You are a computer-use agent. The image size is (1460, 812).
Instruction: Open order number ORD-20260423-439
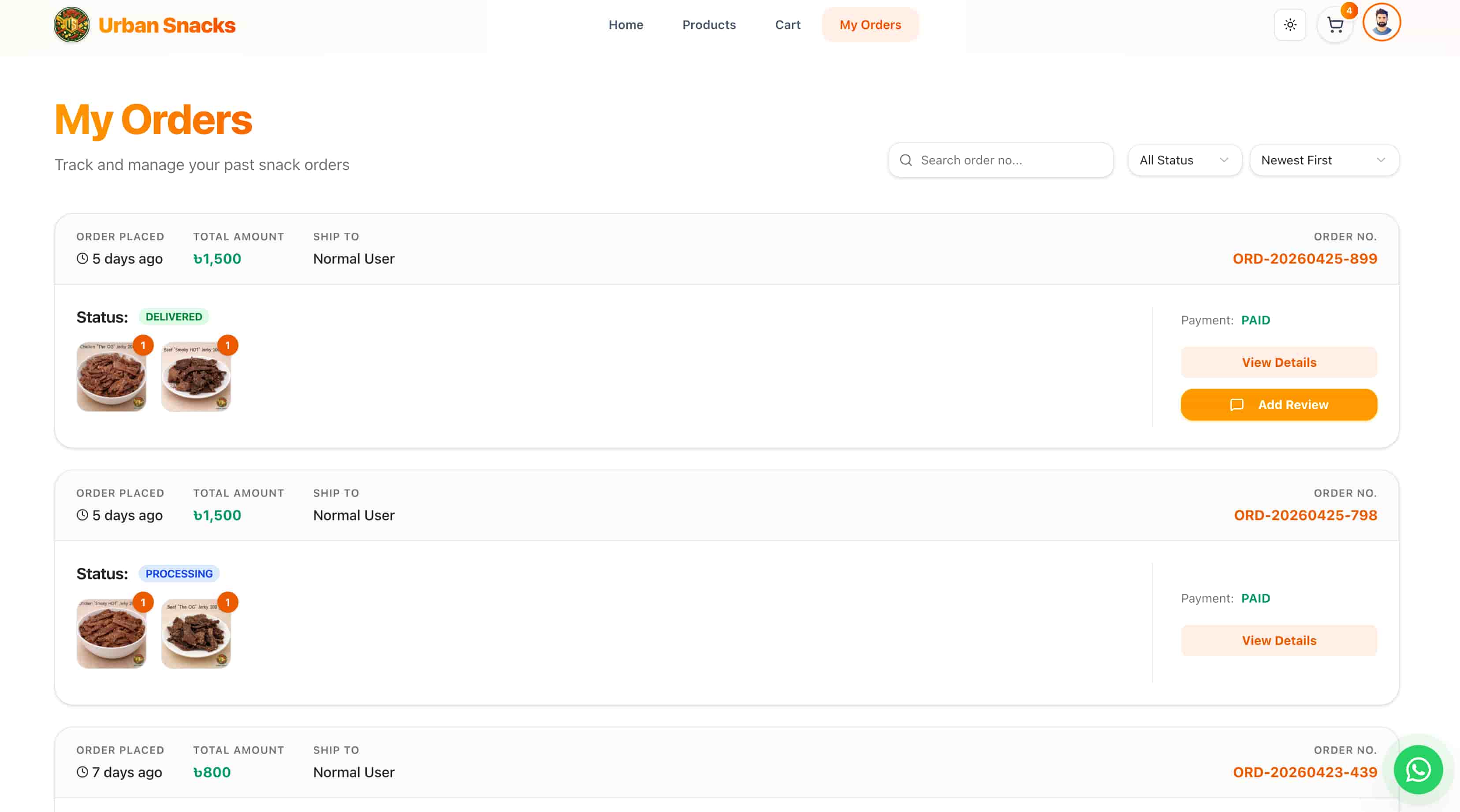[1305, 772]
